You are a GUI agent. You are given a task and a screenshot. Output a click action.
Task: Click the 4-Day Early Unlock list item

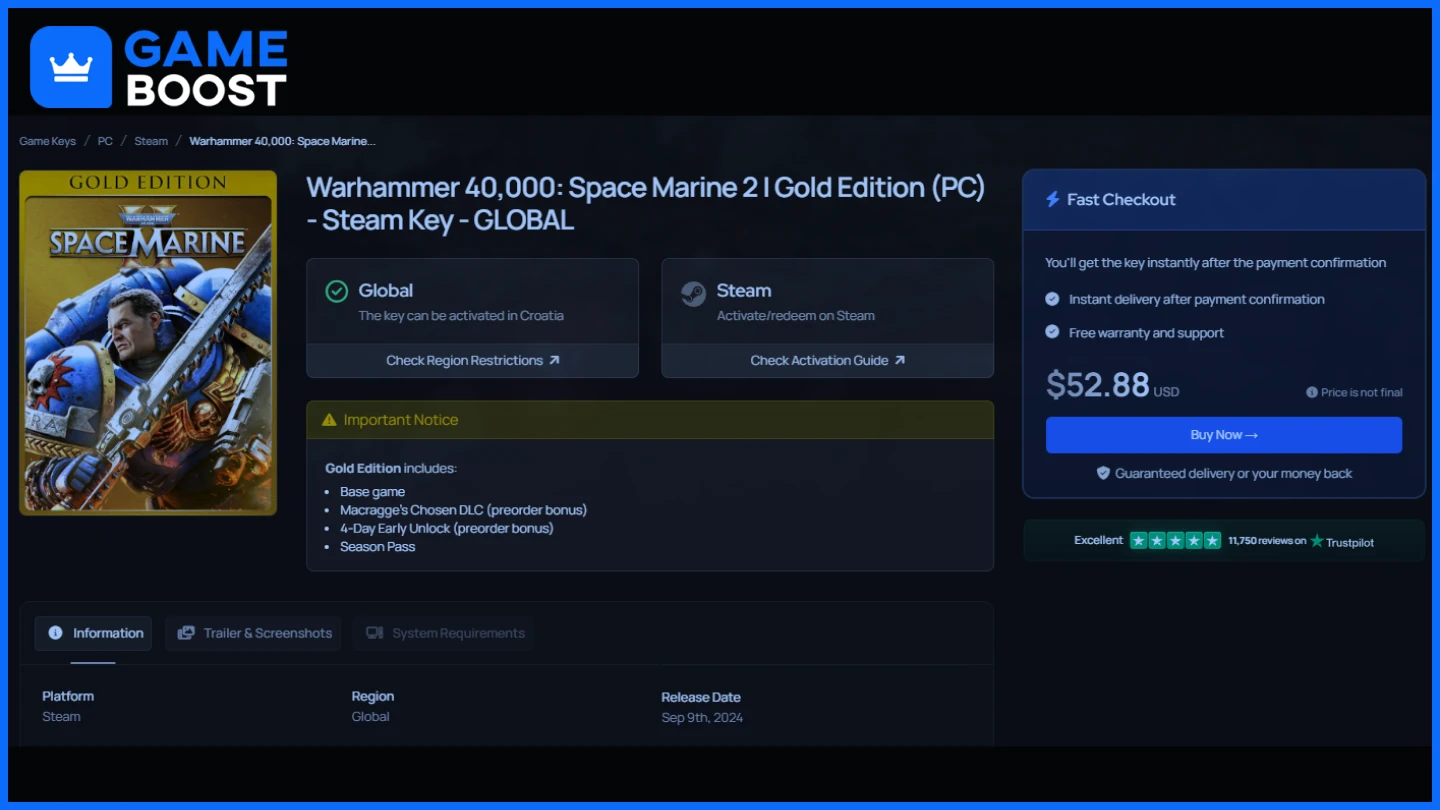tap(446, 528)
